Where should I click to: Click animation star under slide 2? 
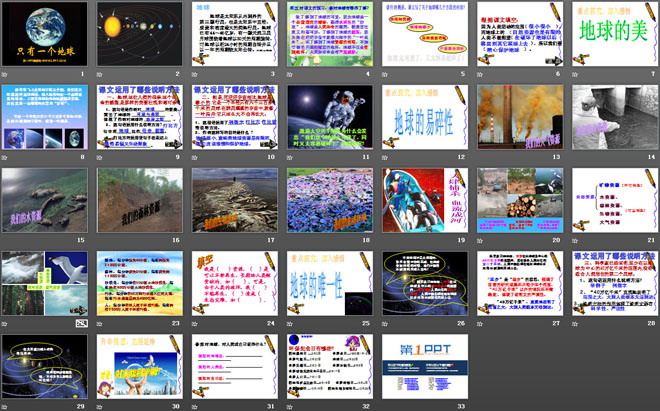click(x=99, y=75)
